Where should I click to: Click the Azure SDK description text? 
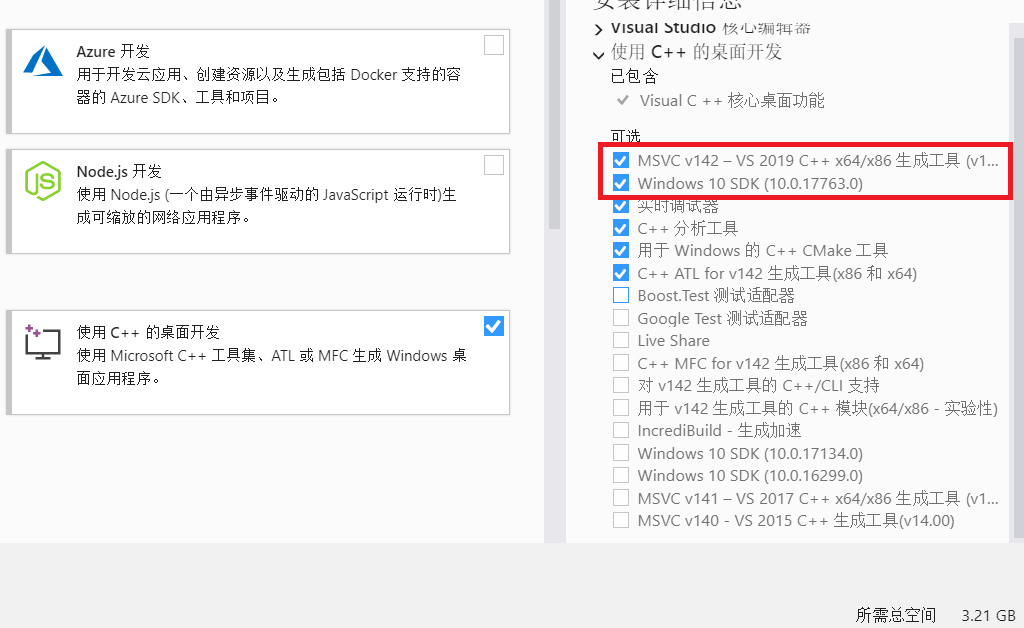268,86
